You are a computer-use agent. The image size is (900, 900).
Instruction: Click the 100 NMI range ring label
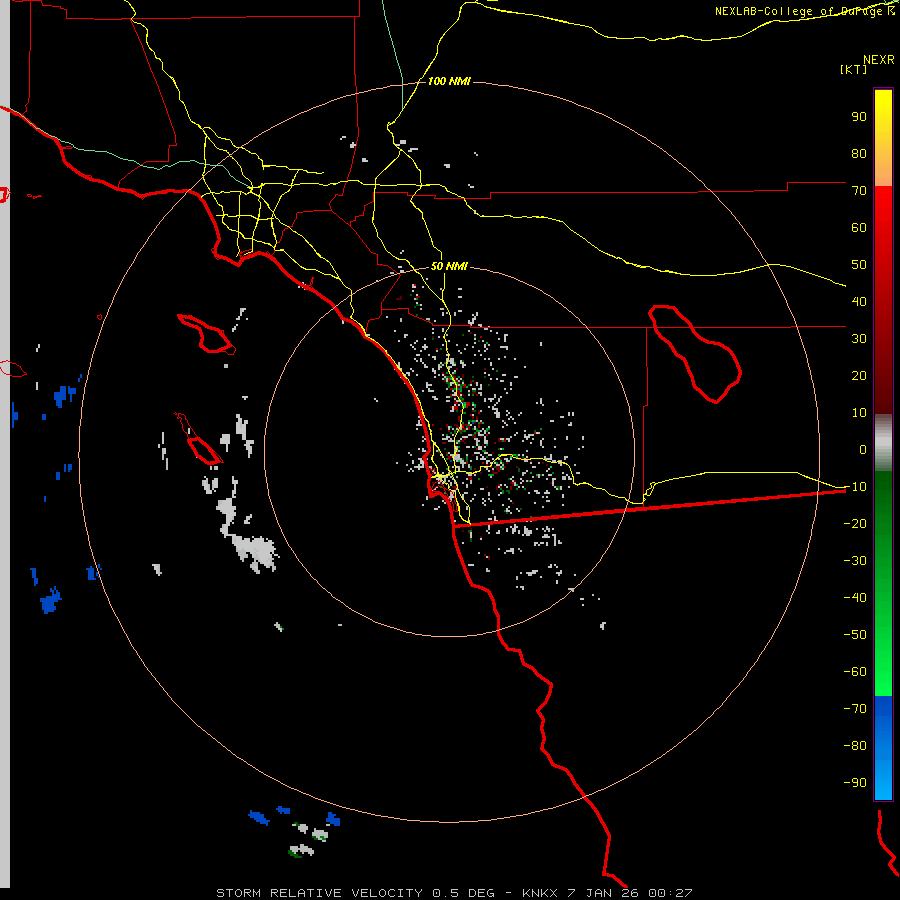point(449,81)
